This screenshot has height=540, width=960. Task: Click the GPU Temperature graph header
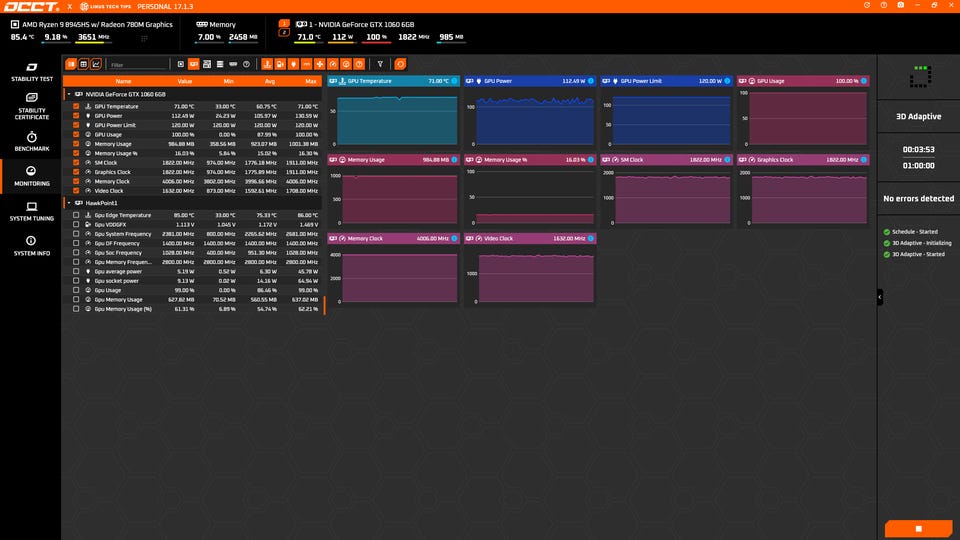coord(393,81)
